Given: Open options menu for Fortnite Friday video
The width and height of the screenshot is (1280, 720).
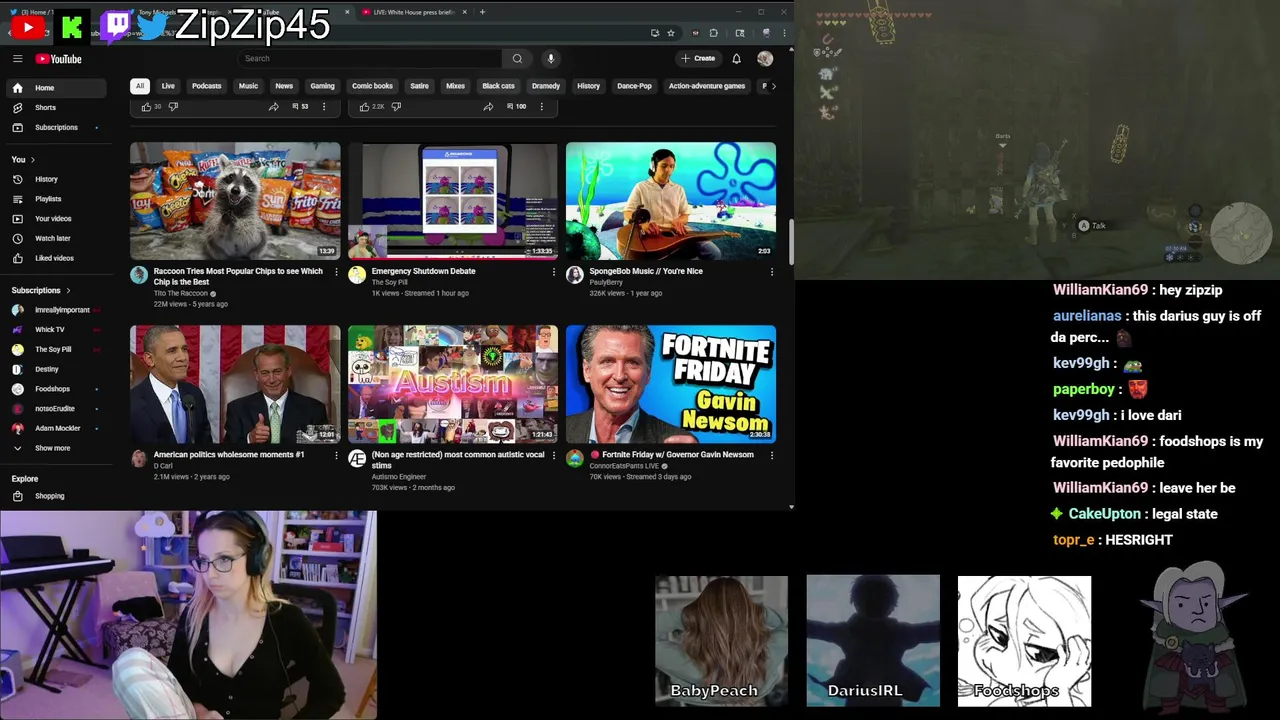Looking at the screenshot, I should [x=772, y=455].
